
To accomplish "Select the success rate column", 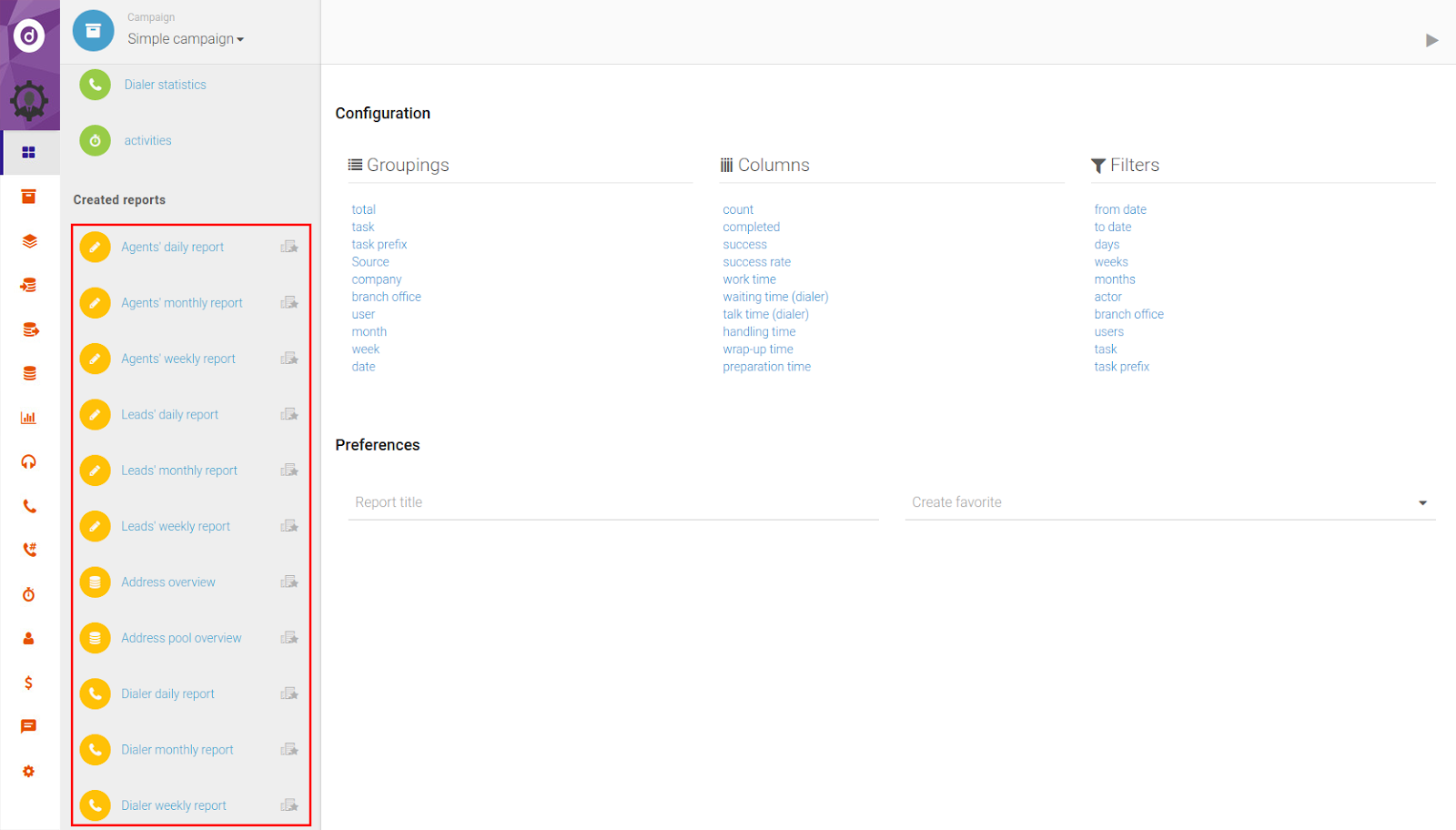I will [x=756, y=261].
